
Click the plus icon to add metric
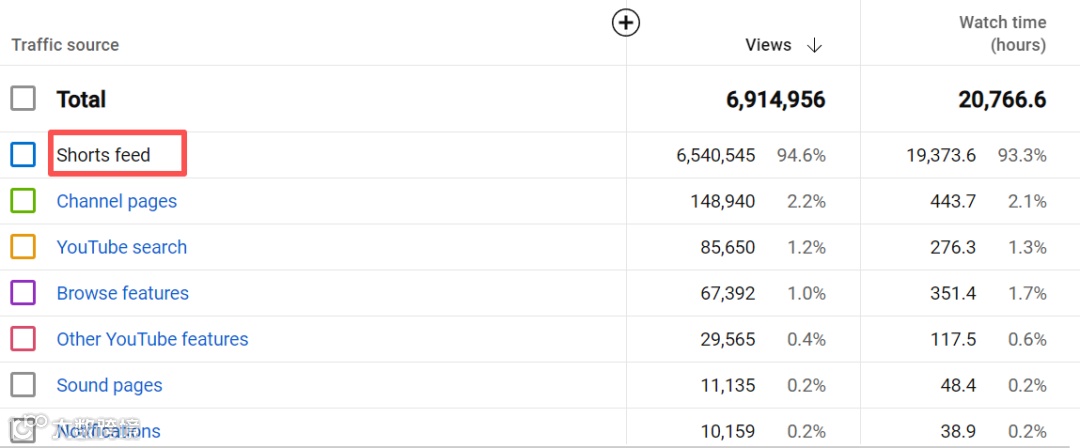pyautogui.click(x=626, y=23)
